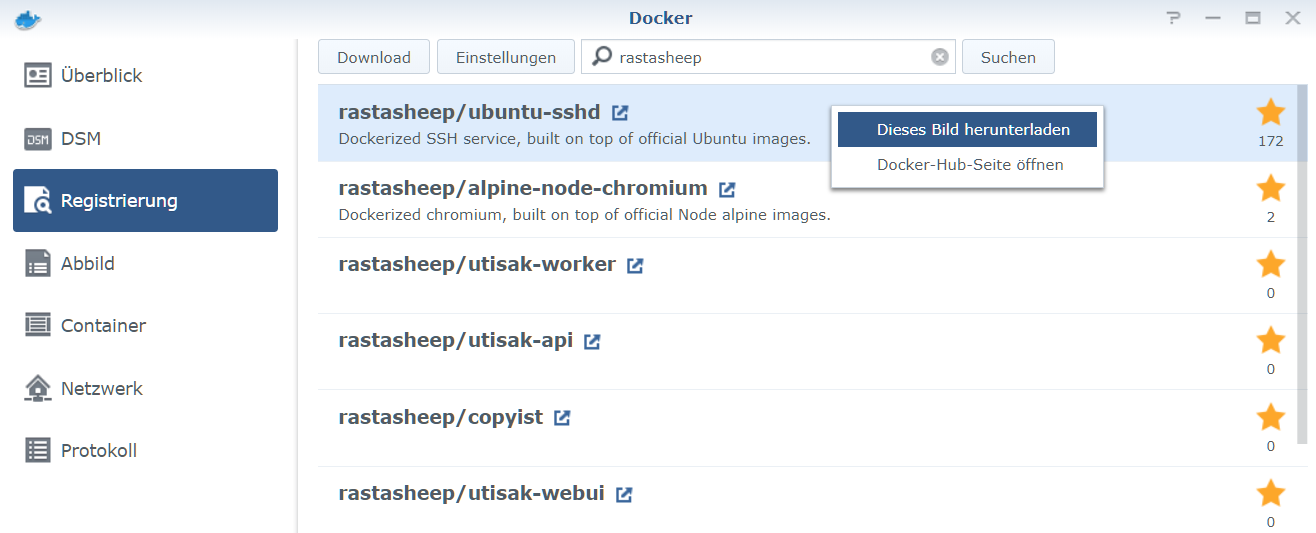The image size is (1316, 533).
Task: Go to the Abbild section
Action: click(145, 263)
